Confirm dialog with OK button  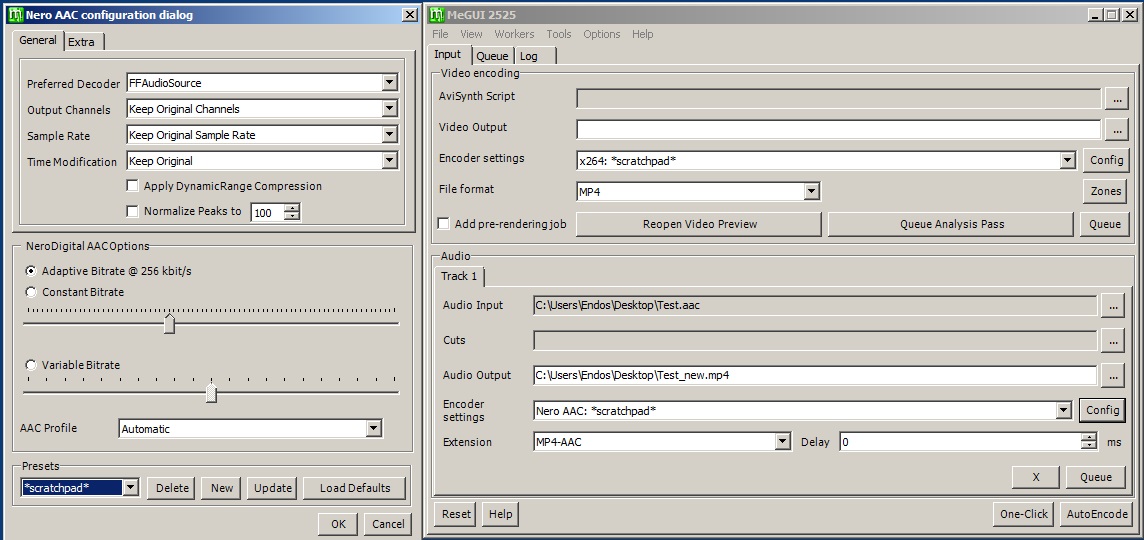[338, 524]
